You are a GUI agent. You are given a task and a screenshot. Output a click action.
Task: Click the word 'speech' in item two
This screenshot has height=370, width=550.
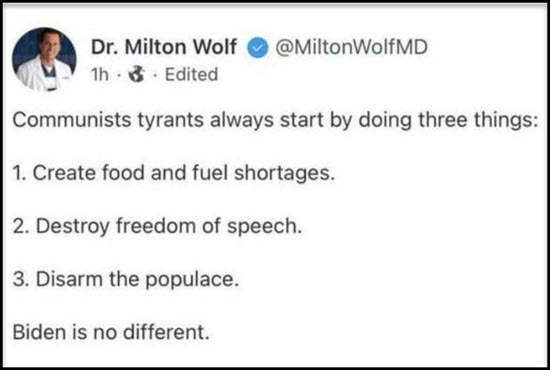pyautogui.click(x=264, y=227)
